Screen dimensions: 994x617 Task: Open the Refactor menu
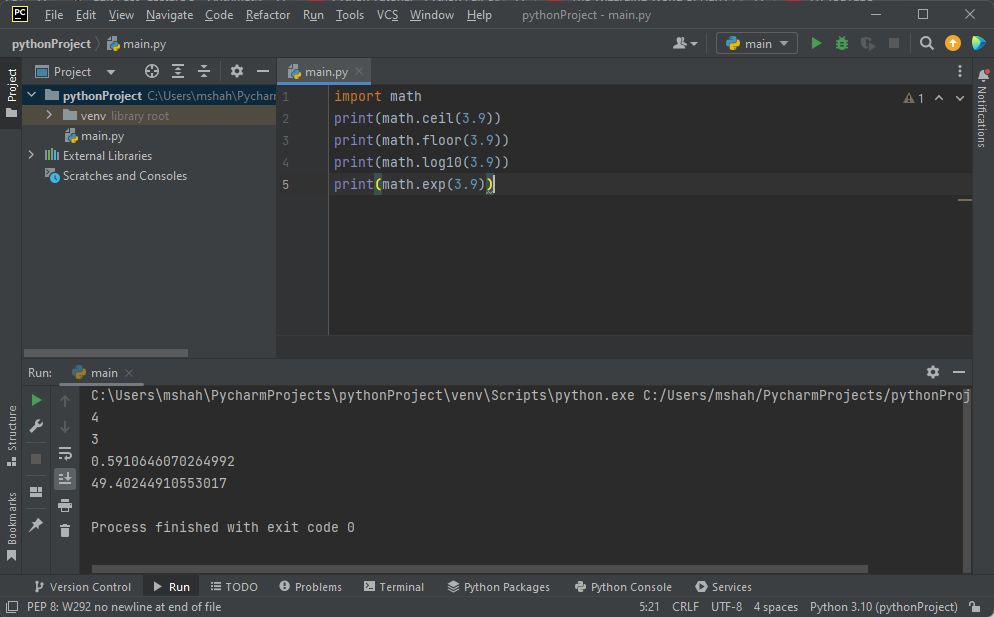(x=268, y=15)
